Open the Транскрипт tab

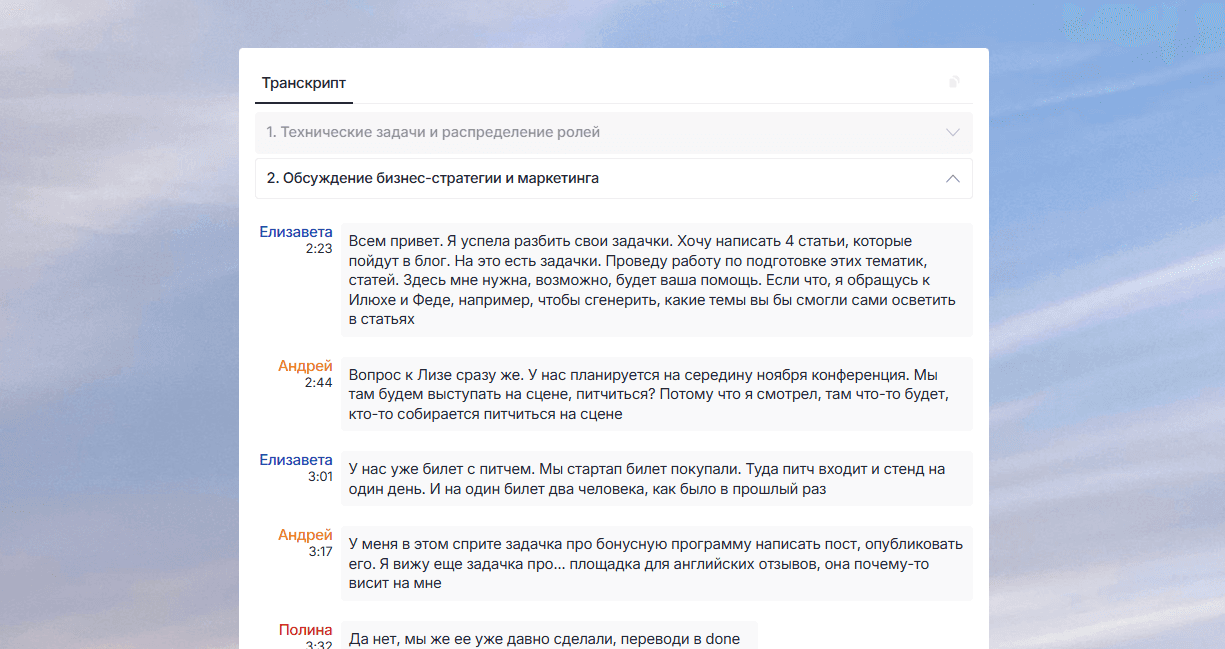[304, 83]
